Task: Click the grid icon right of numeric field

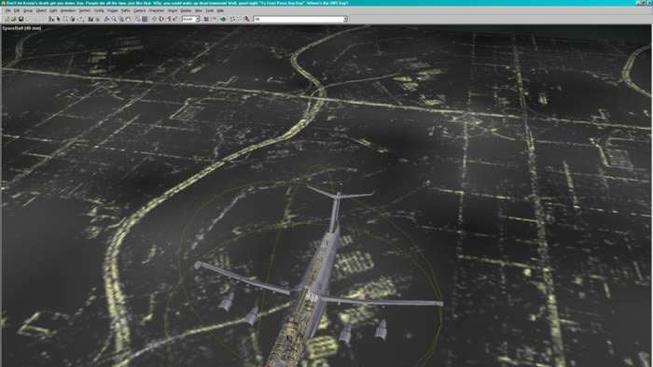Action: pos(206,19)
